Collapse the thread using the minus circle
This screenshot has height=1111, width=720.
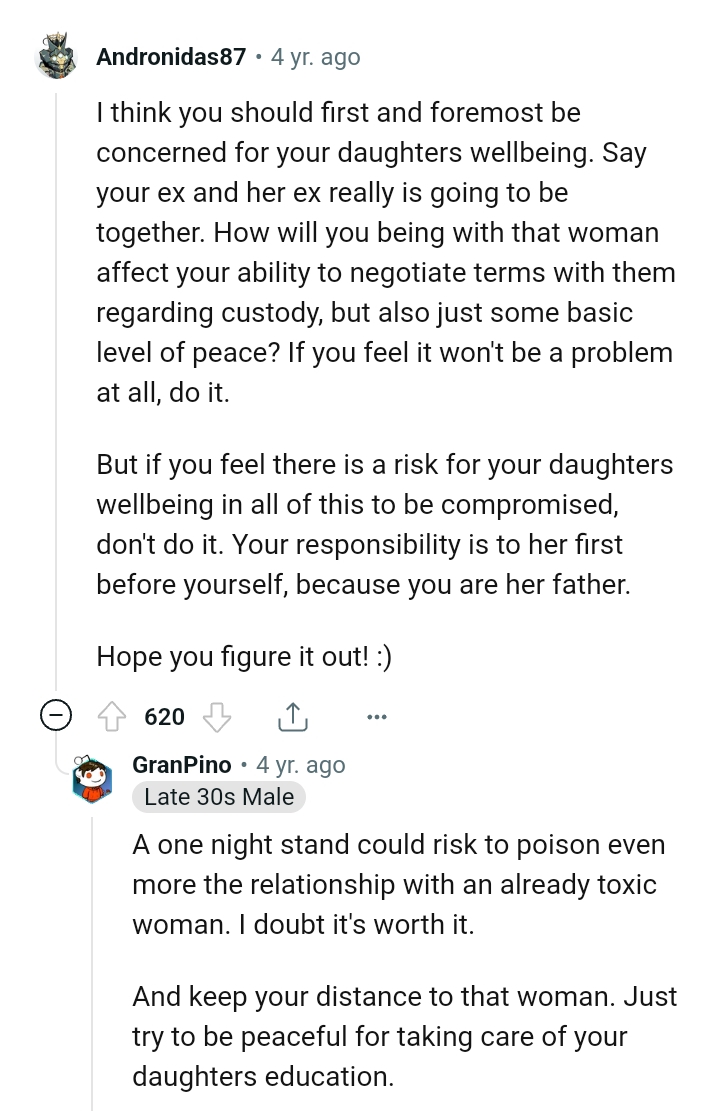(x=55, y=717)
